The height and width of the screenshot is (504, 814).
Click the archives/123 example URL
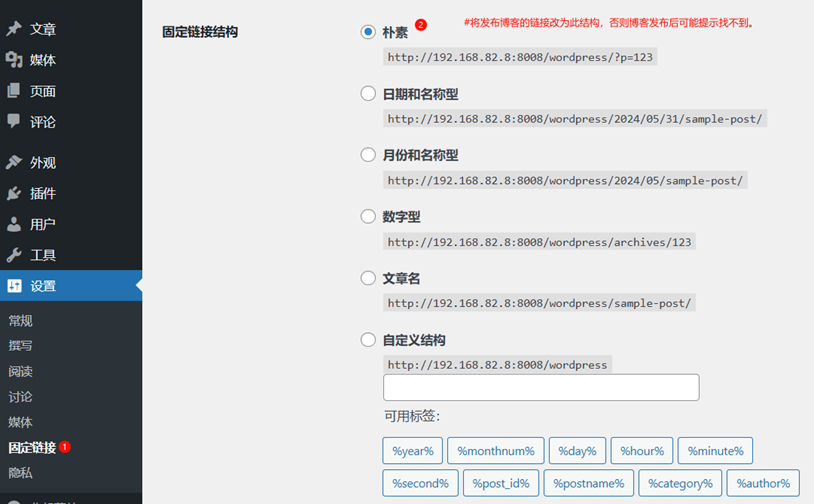point(539,242)
